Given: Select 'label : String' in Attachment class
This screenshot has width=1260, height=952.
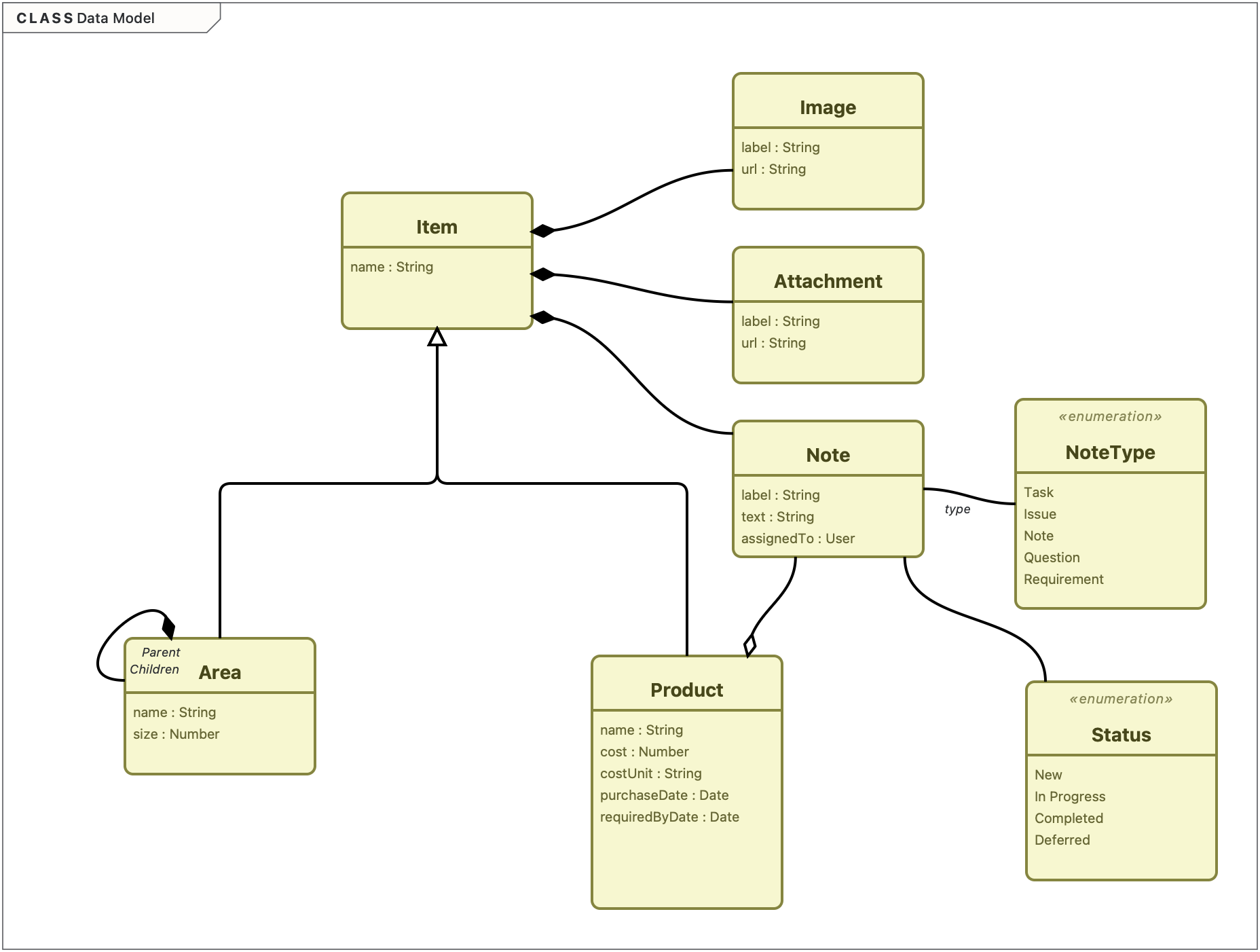Looking at the screenshot, I should click(780, 321).
